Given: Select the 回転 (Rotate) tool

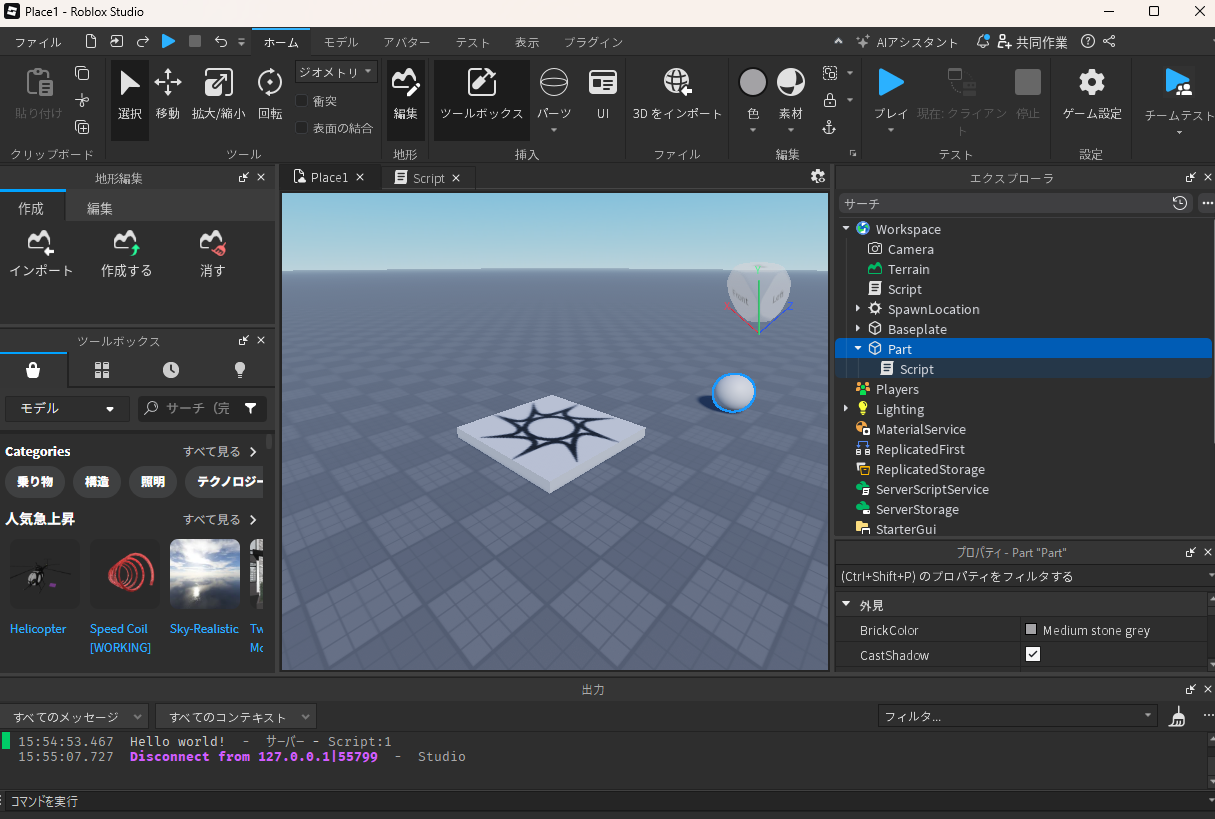Looking at the screenshot, I should pyautogui.click(x=270, y=95).
